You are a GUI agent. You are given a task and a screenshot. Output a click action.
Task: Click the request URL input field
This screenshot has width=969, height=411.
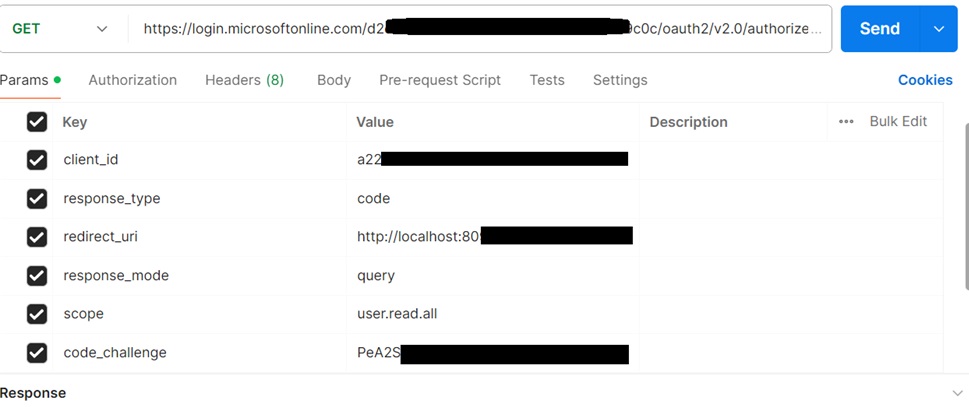click(480, 29)
